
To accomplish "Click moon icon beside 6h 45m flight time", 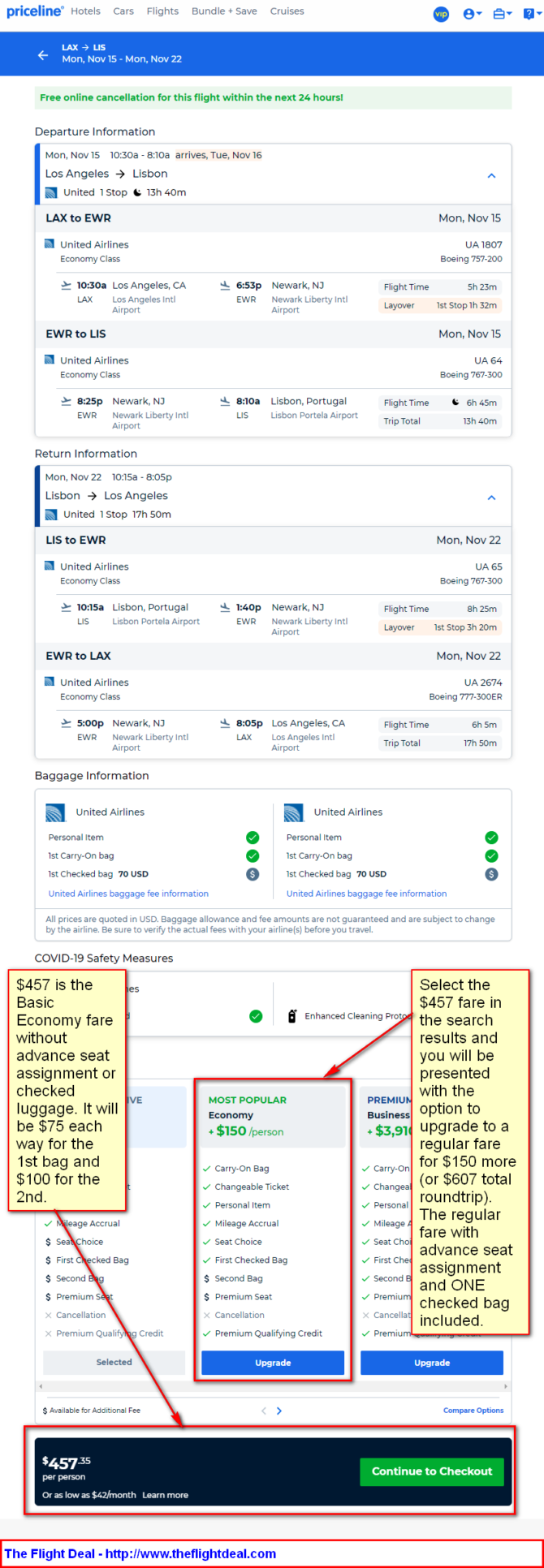I will [x=455, y=403].
